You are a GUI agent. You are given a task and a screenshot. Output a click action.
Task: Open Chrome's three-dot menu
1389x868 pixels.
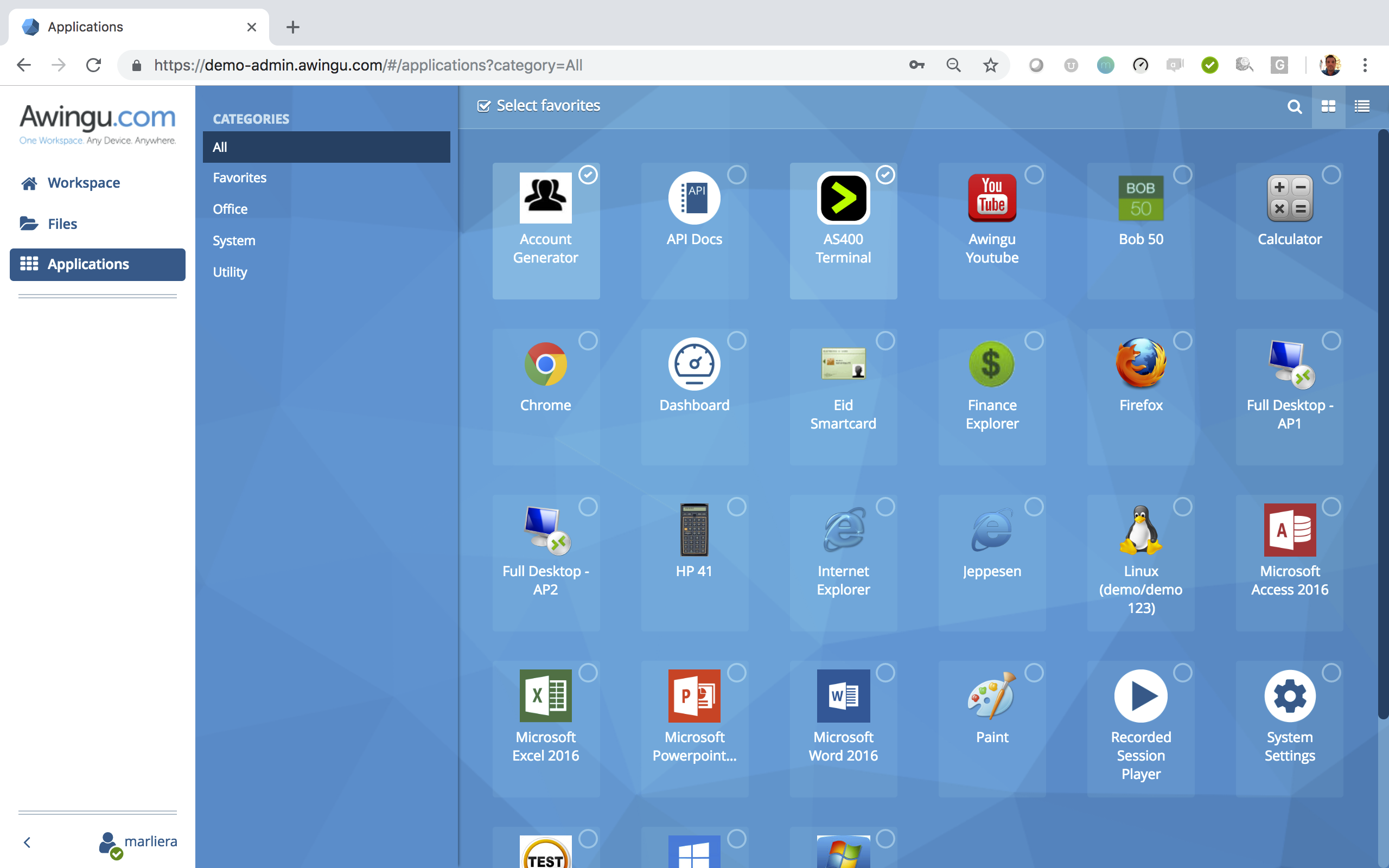[1365, 65]
